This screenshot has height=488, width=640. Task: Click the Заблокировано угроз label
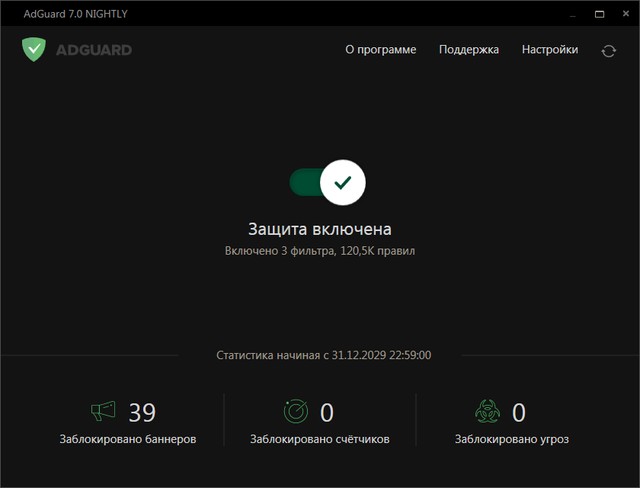coord(512,439)
